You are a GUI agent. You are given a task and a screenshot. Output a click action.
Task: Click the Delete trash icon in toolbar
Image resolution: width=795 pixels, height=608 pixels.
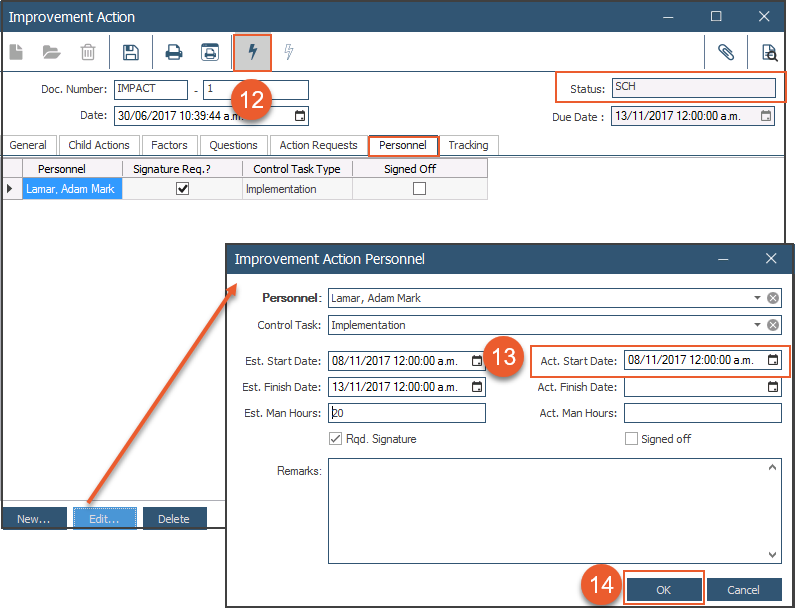click(88, 52)
